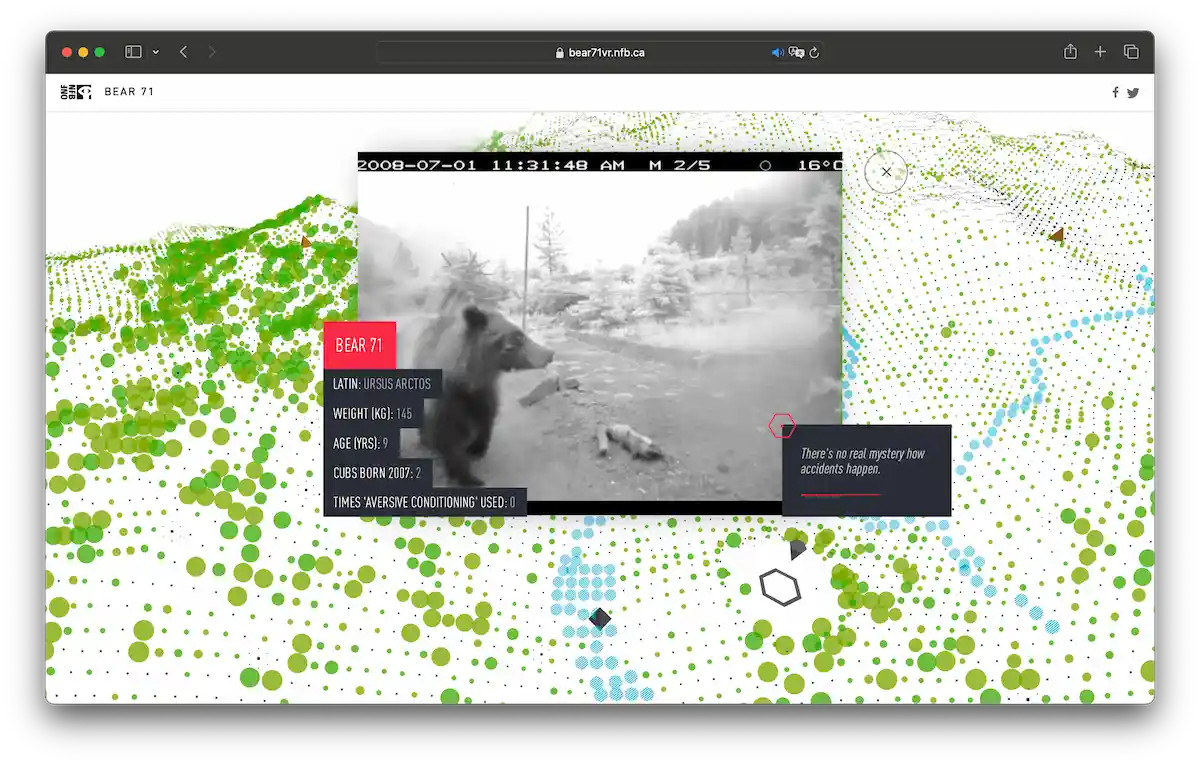Open the Twitter share icon
1200x764 pixels.
click(1133, 91)
